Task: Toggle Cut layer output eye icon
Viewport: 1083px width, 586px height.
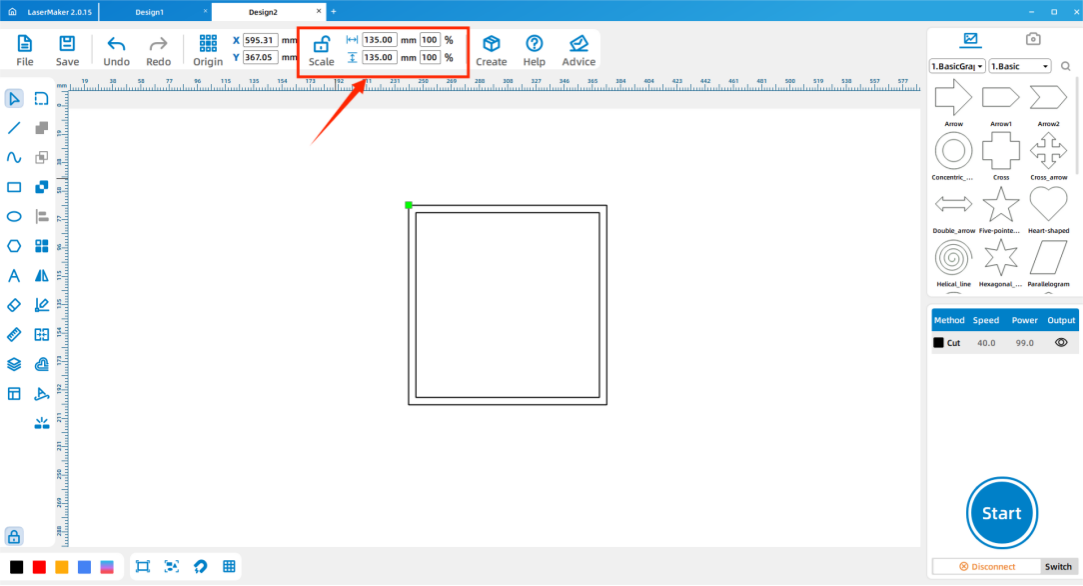Action: [1061, 343]
